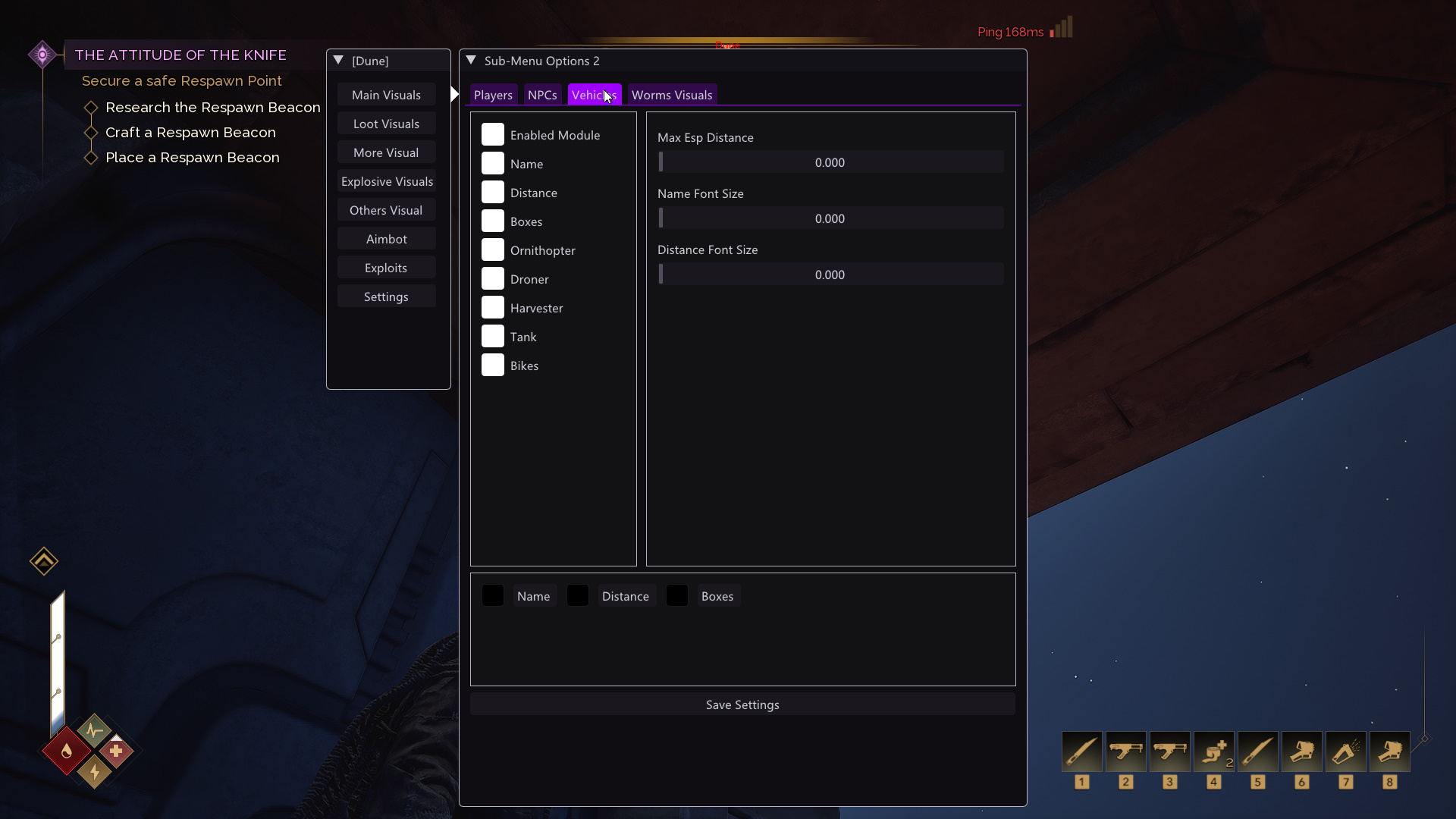
Task: Select the tool in hotbar slot 6
Action: 1301,752
